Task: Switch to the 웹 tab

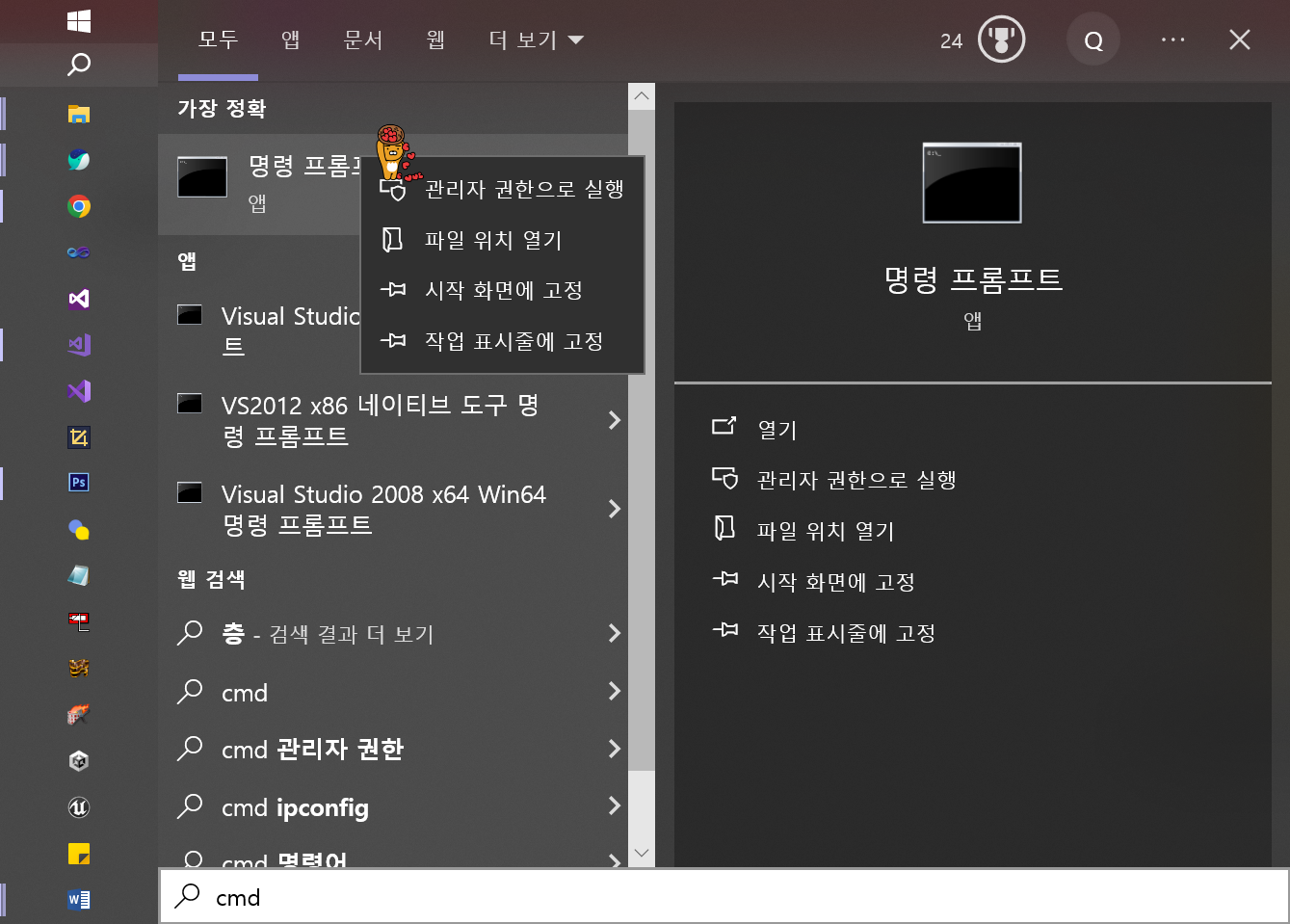Action: click(435, 40)
